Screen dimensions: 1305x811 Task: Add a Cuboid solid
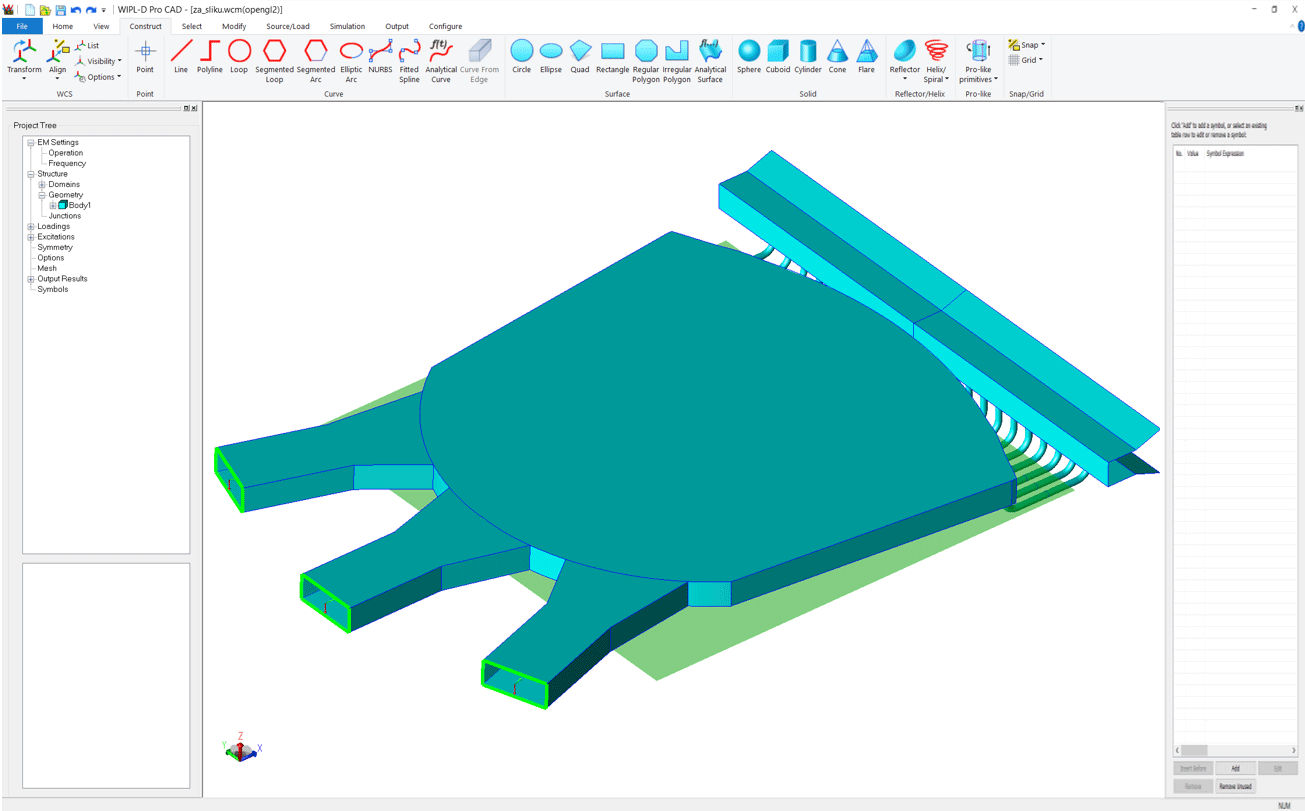[x=778, y=57]
